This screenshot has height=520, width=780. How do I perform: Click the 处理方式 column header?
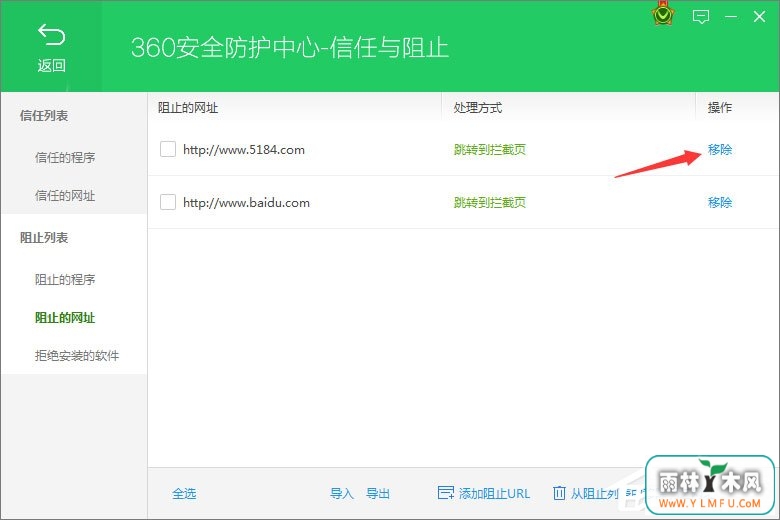pyautogui.click(x=478, y=107)
